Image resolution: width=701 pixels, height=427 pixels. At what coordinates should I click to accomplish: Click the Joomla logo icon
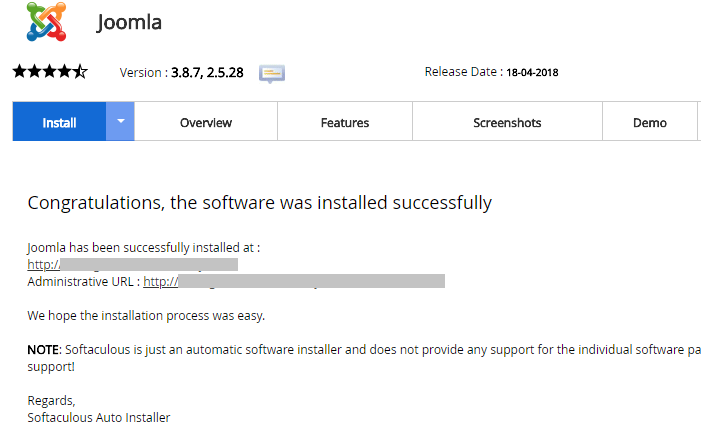tap(46, 21)
